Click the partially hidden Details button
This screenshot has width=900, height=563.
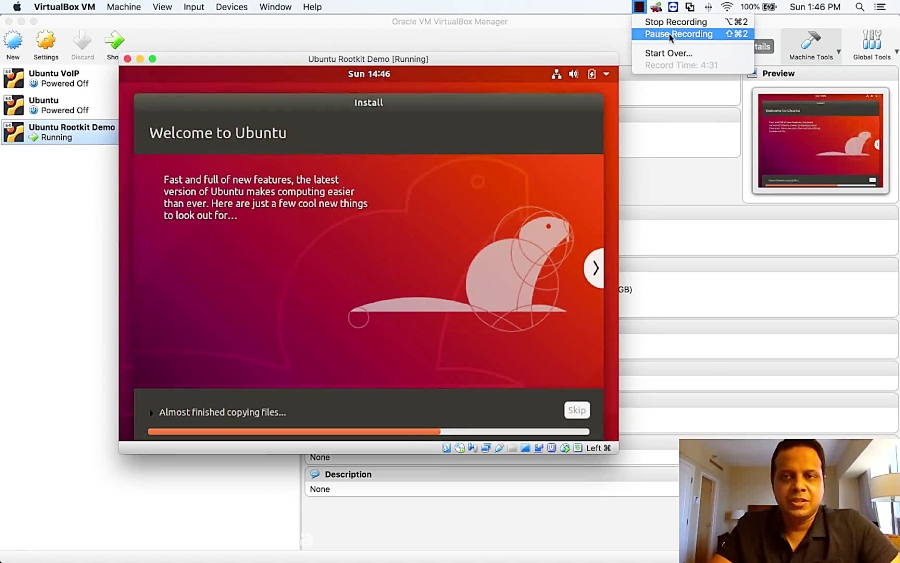point(763,46)
